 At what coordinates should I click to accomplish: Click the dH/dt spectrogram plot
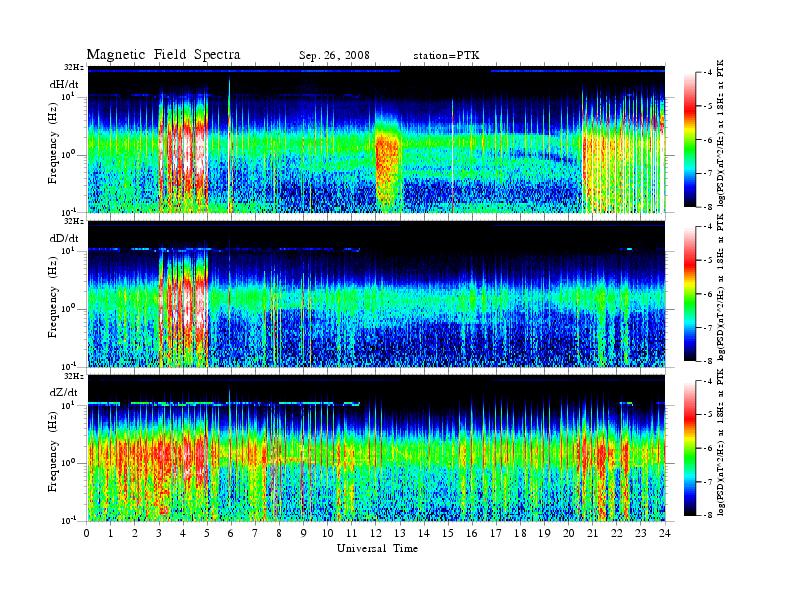[376, 139]
